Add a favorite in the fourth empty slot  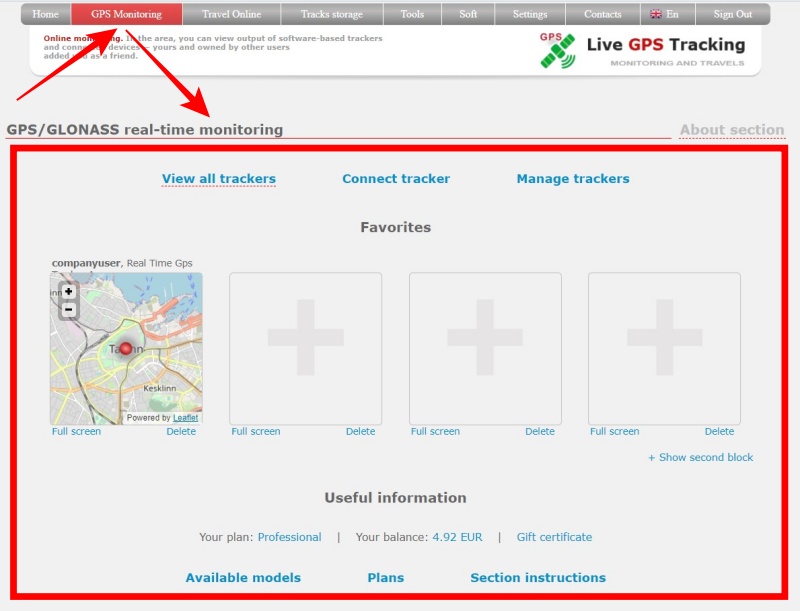click(x=664, y=348)
